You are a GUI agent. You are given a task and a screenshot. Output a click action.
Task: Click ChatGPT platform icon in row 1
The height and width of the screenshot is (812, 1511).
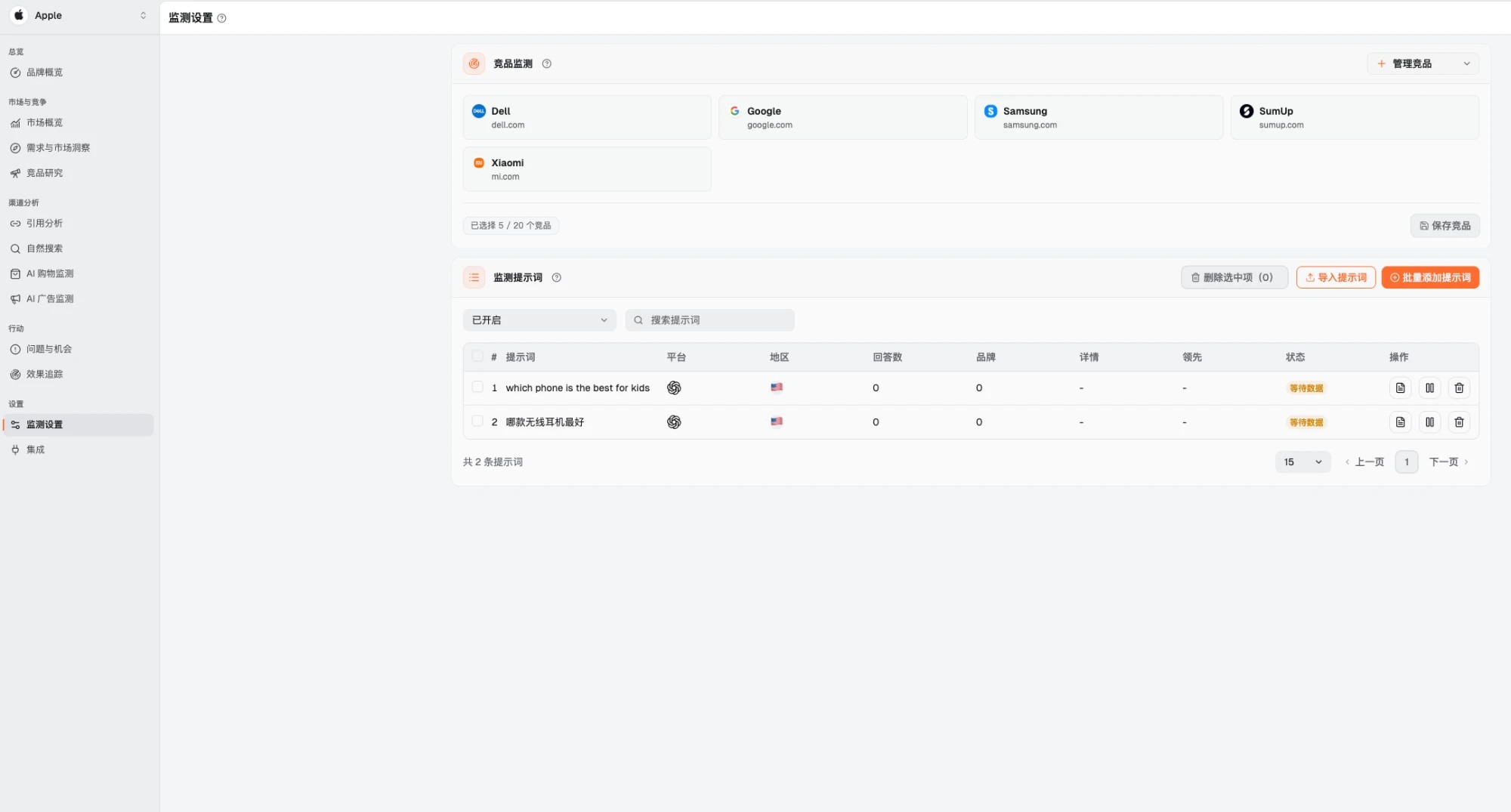[x=674, y=387]
